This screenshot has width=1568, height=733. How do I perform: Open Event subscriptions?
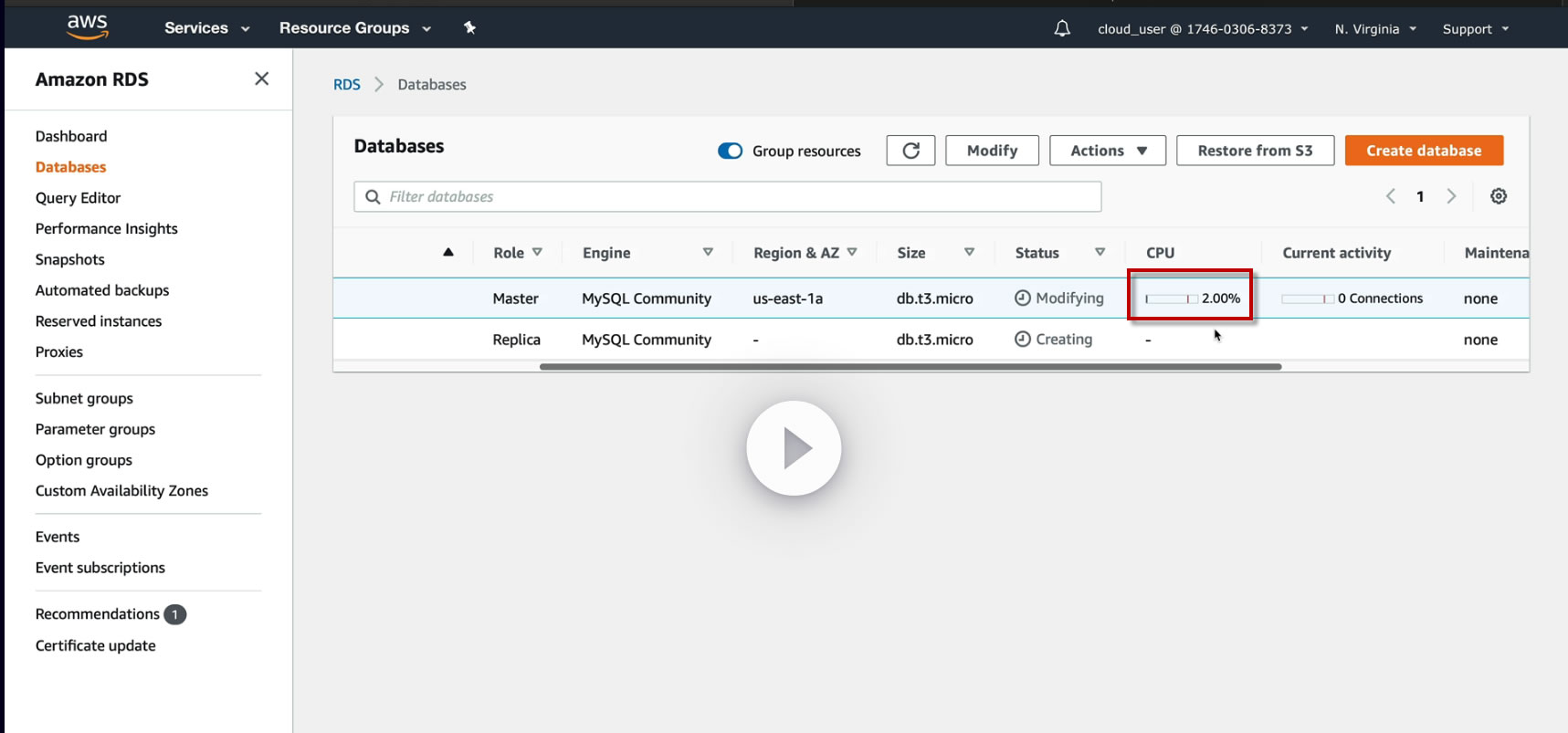[x=100, y=568]
